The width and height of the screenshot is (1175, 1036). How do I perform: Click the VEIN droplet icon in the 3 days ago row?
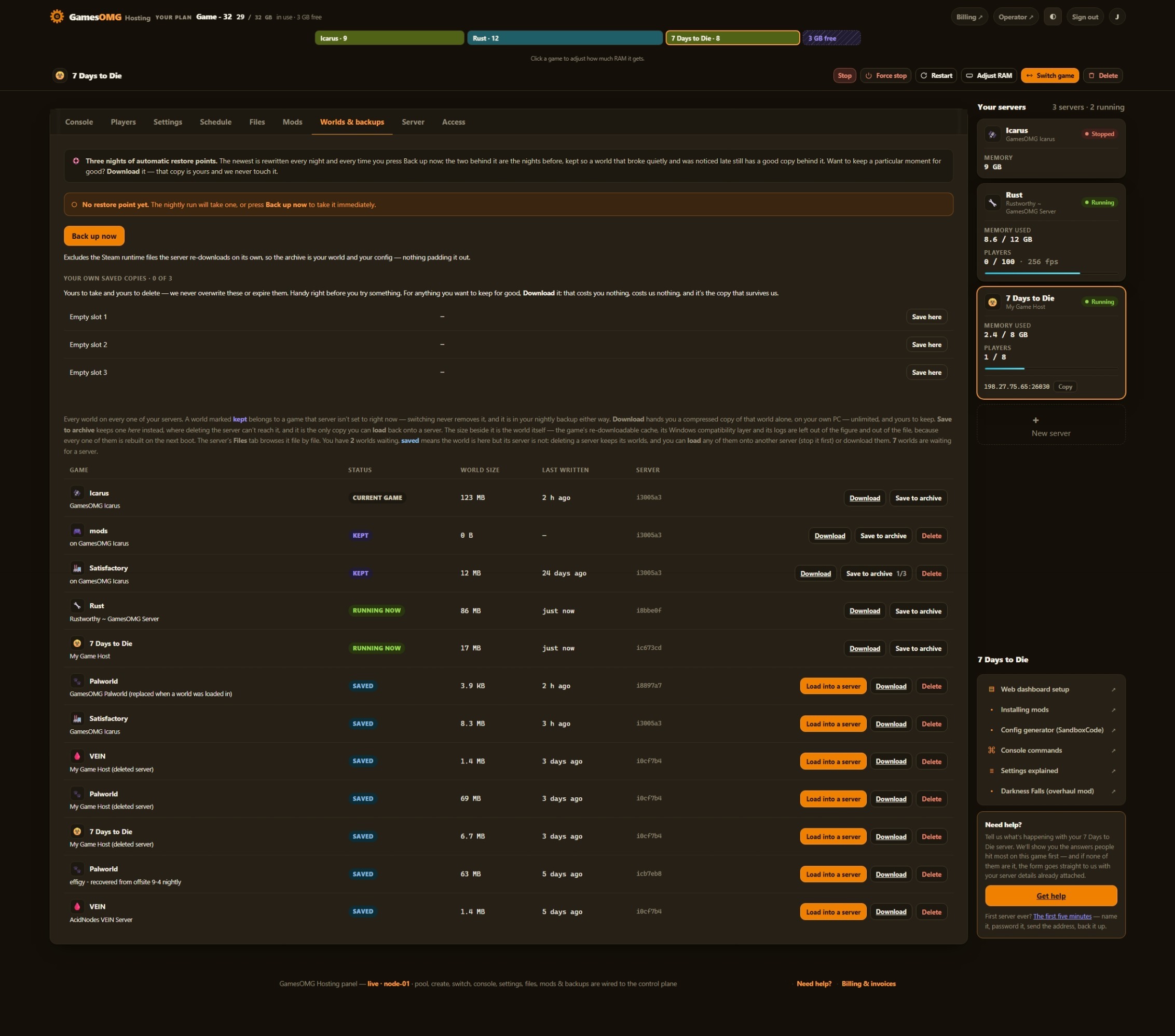click(77, 756)
